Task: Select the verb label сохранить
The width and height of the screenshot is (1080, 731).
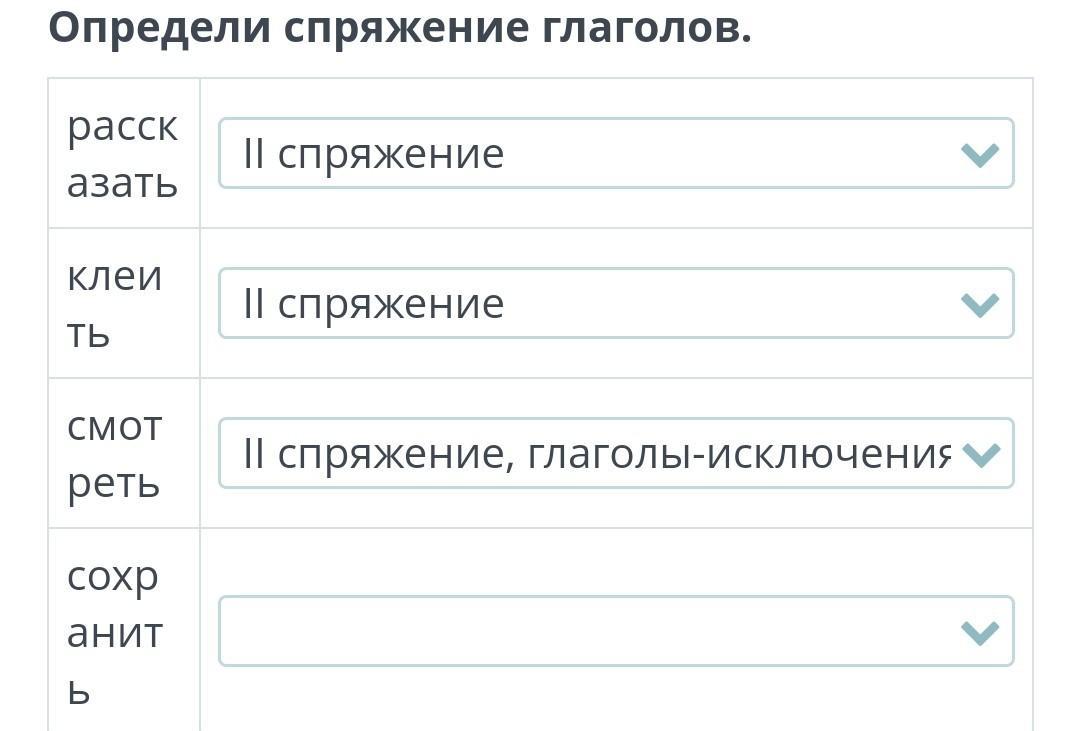Action: pos(114,632)
